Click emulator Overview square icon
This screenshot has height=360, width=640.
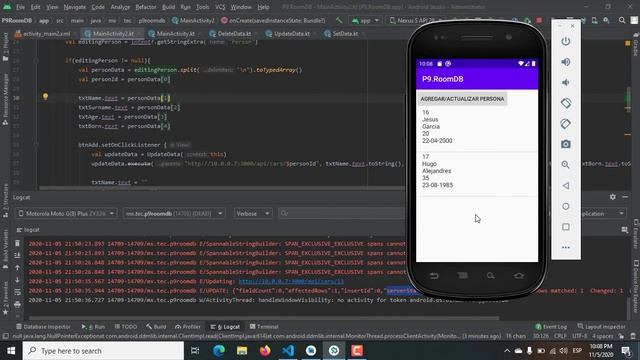[x=566, y=227]
